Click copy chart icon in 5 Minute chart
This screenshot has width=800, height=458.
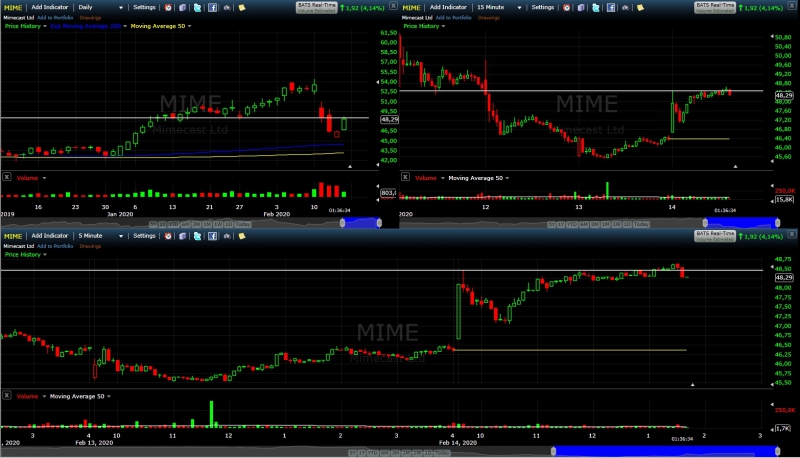click(183, 236)
